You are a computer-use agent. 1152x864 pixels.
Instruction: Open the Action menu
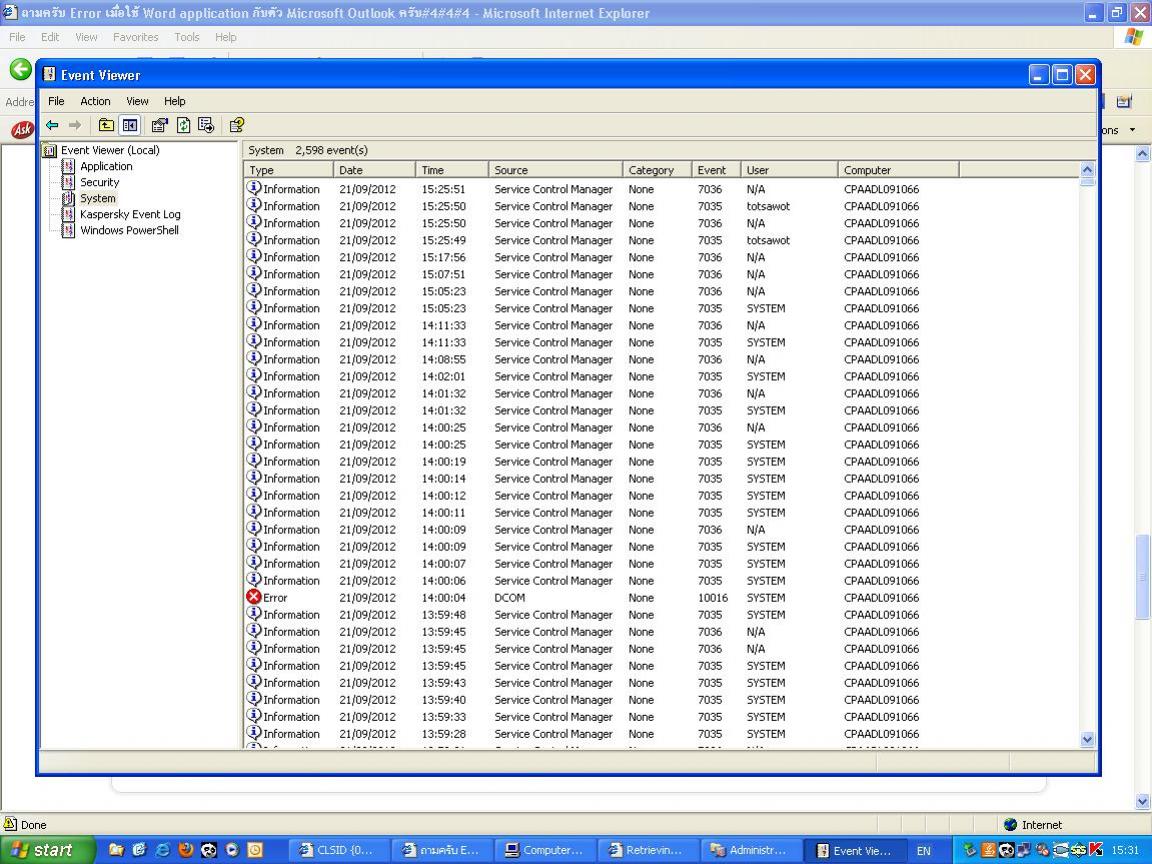95,101
